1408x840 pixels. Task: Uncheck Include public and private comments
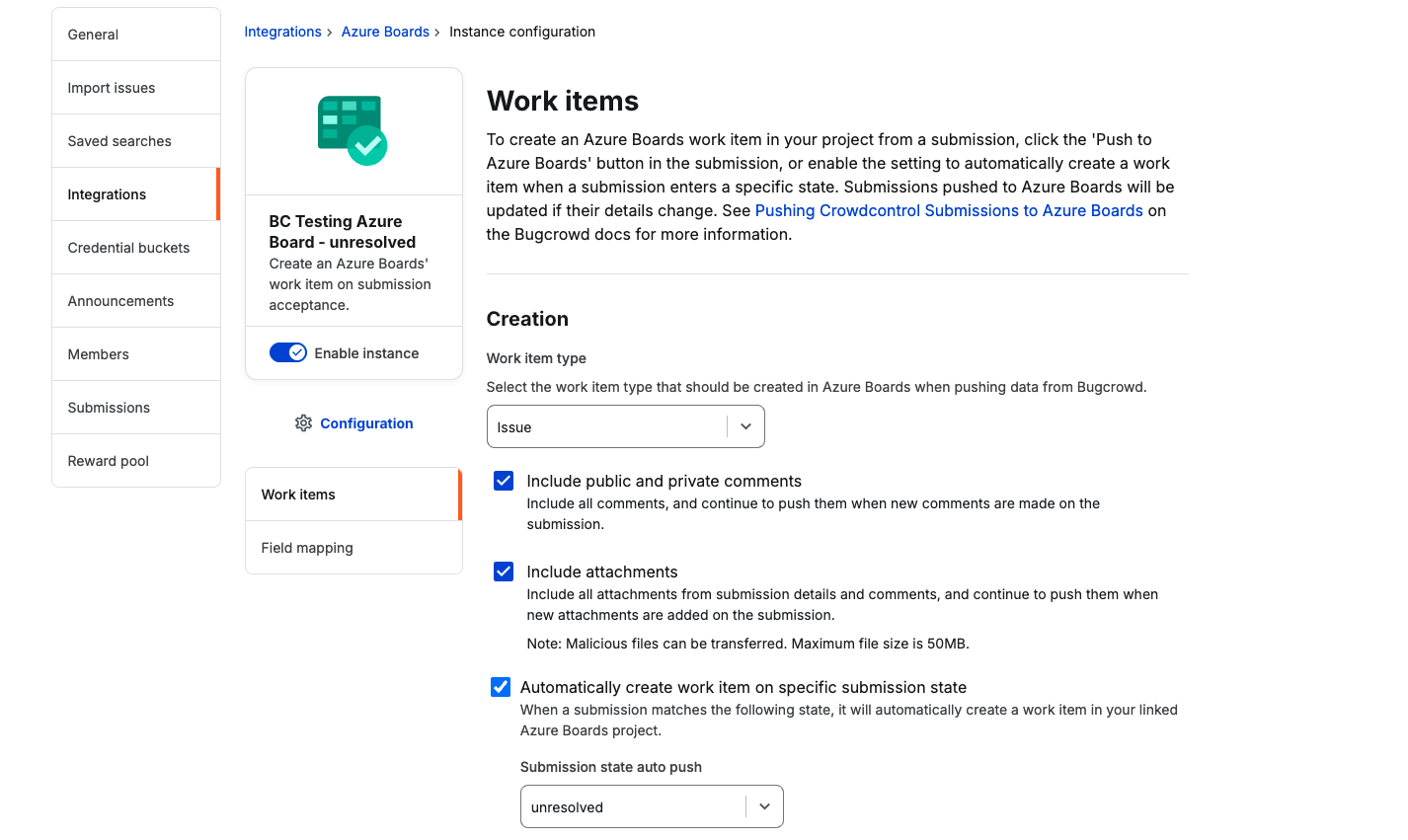pos(504,482)
